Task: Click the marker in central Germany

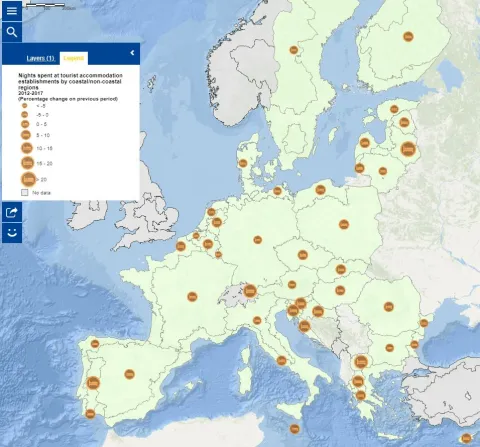Action: (257, 240)
